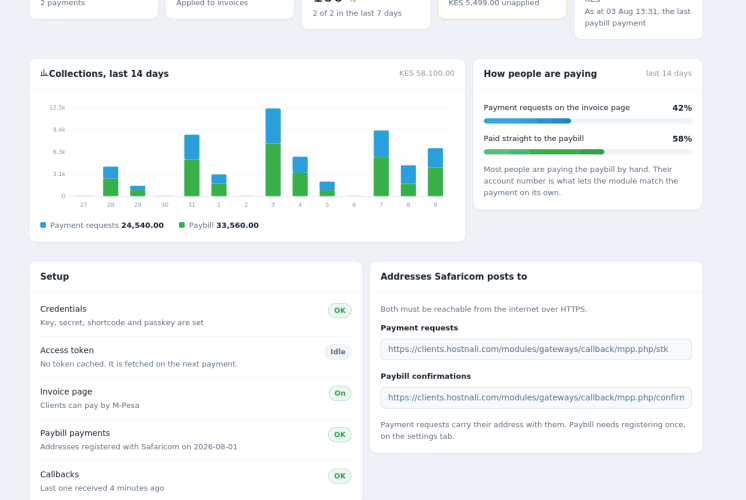Click the x-axis label '27'
Viewport: 746px width, 500px height.
(84, 205)
